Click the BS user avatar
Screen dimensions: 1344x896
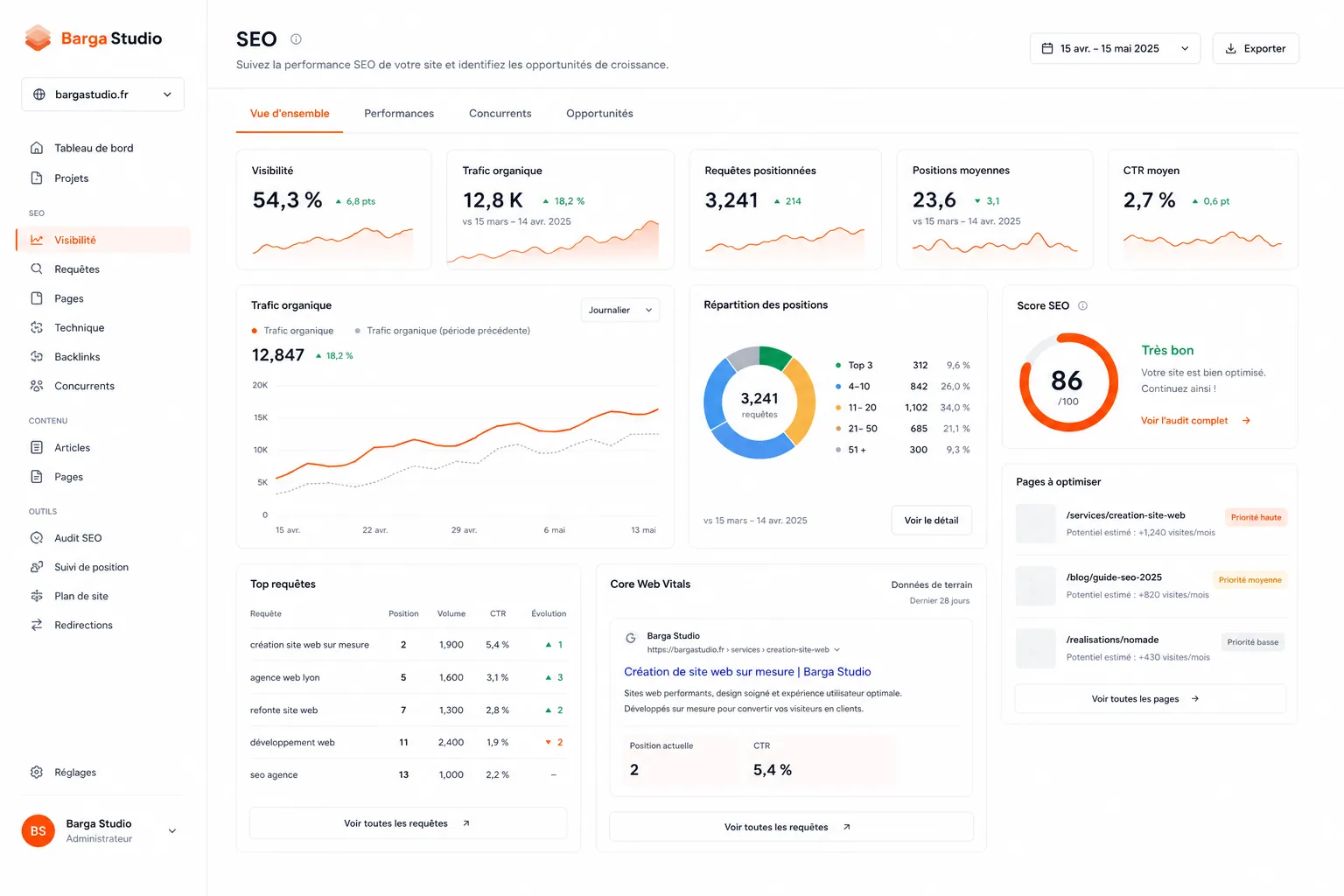click(x=38, y=830)
